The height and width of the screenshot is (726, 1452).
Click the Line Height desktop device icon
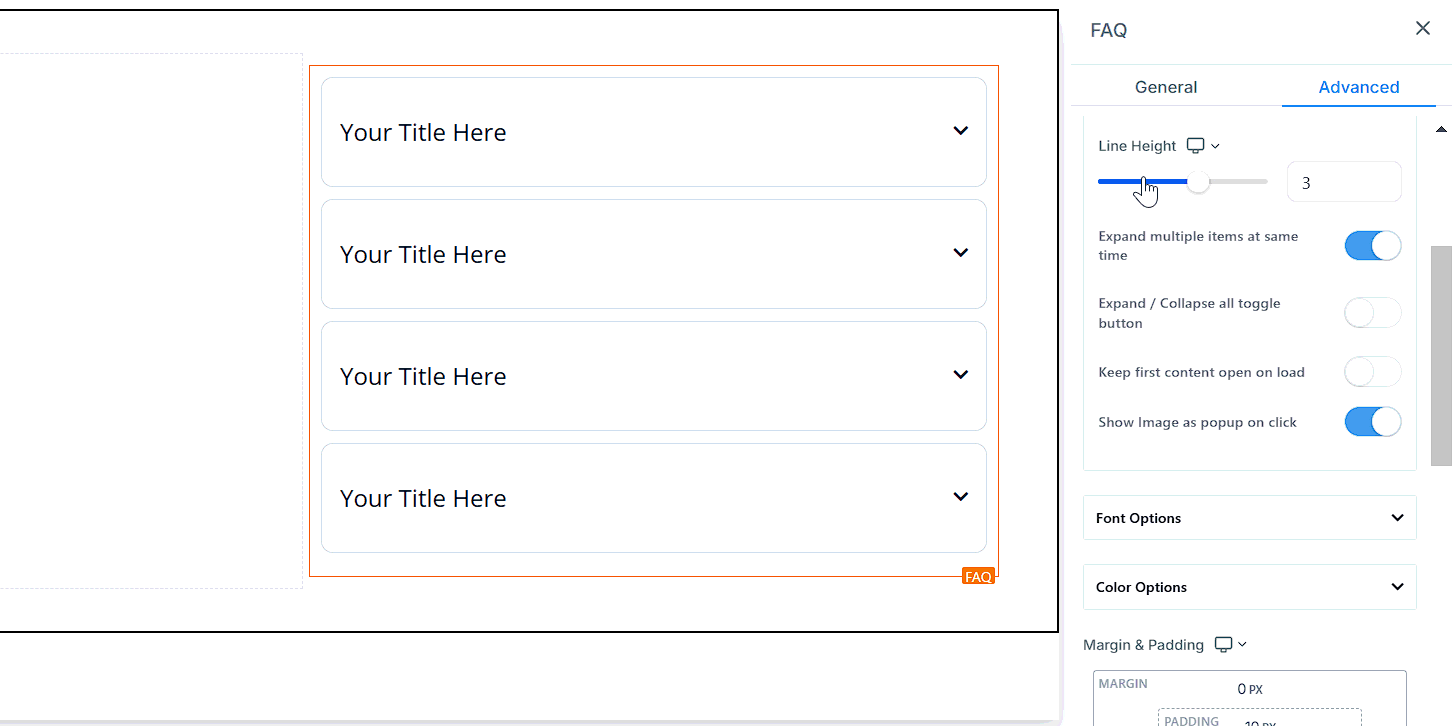(x=1195, y=146)
